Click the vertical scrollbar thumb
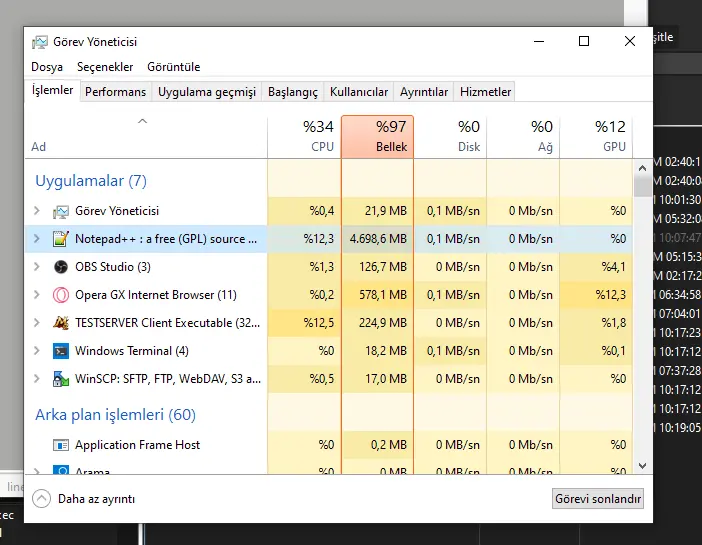This screenshot has height=545, width=702. click(x=642, y=186)
